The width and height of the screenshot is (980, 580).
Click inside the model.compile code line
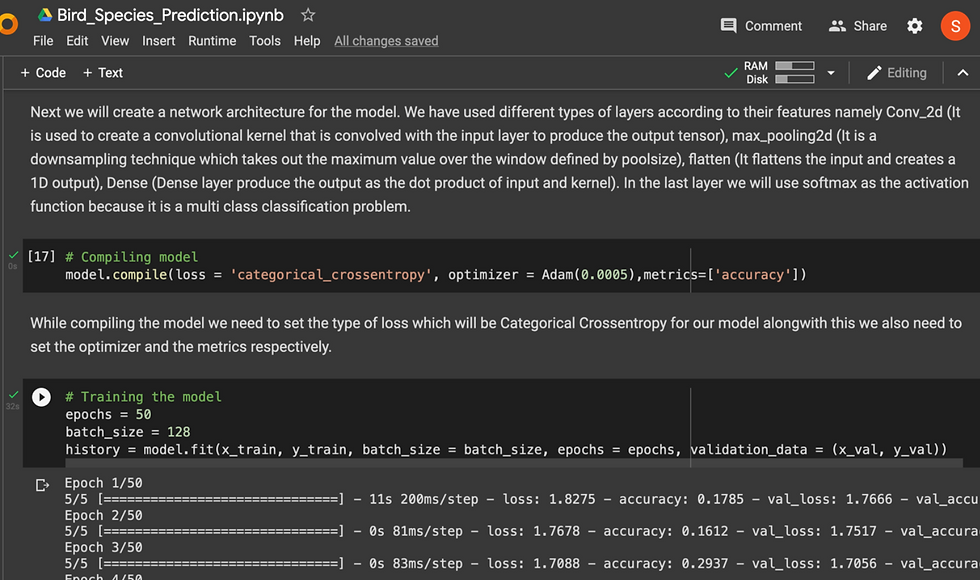click(436, 274)
